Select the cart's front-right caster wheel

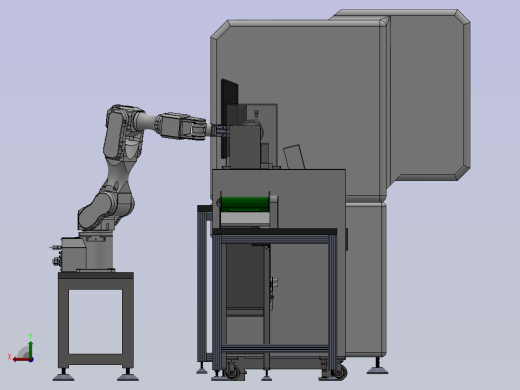[x=340, y=372]
